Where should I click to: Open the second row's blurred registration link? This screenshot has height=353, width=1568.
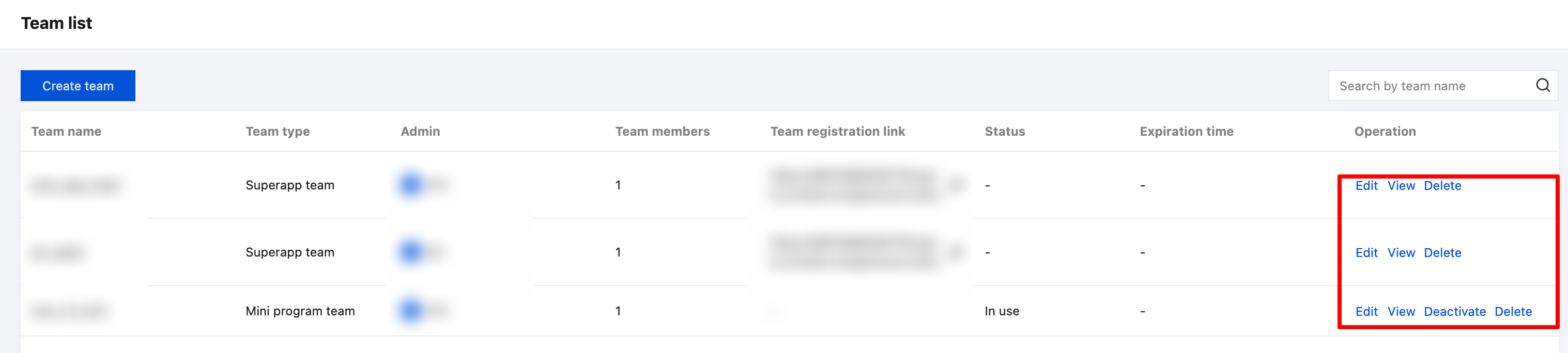click(x=852, y=251)
